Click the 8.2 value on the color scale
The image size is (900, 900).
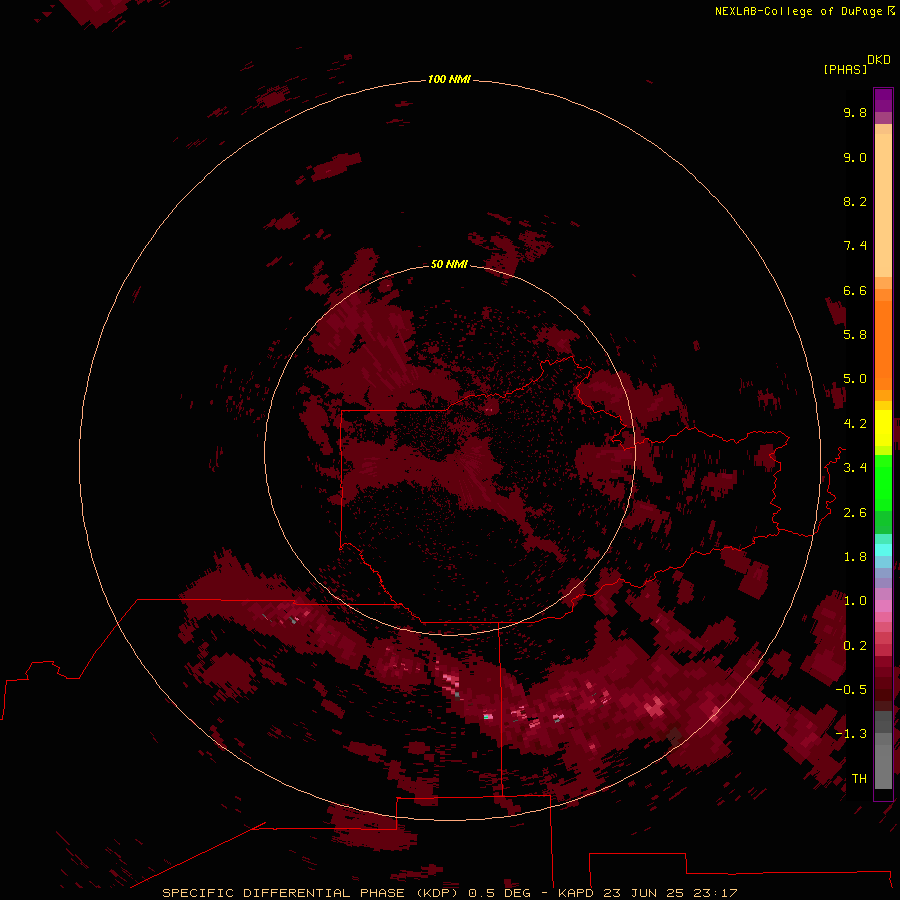click(x=855, y=201)
